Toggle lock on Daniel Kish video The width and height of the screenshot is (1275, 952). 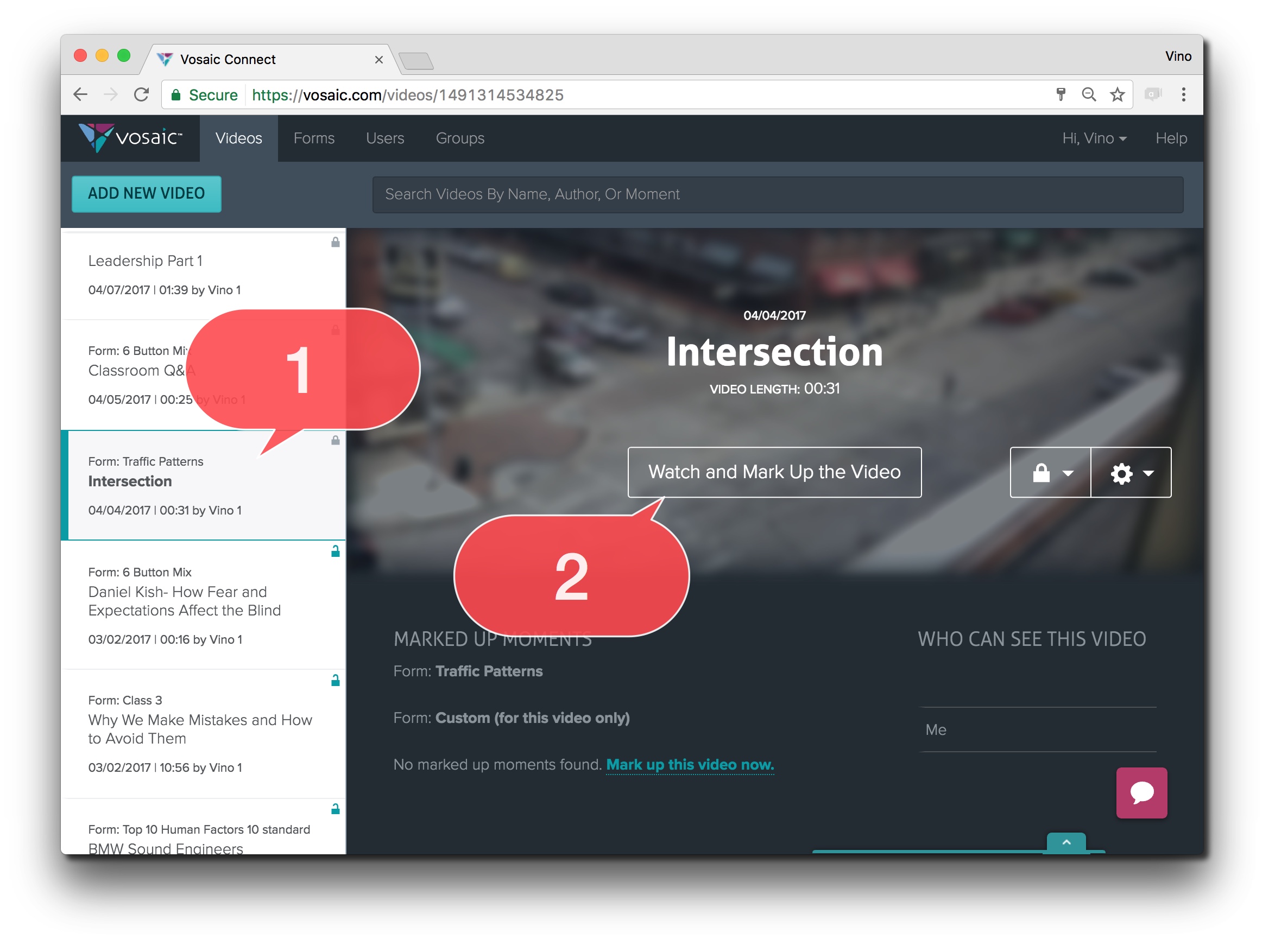point(335,551)
